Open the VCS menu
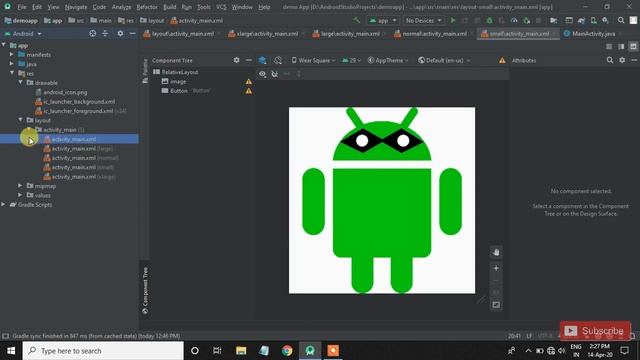 click(x=221, y=7)
